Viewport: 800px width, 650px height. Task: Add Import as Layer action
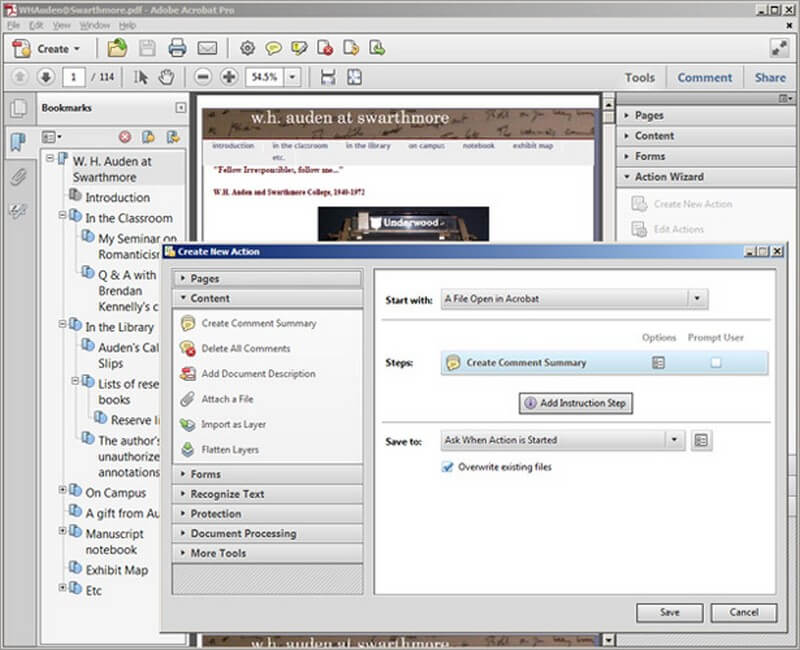pos(223,424)
